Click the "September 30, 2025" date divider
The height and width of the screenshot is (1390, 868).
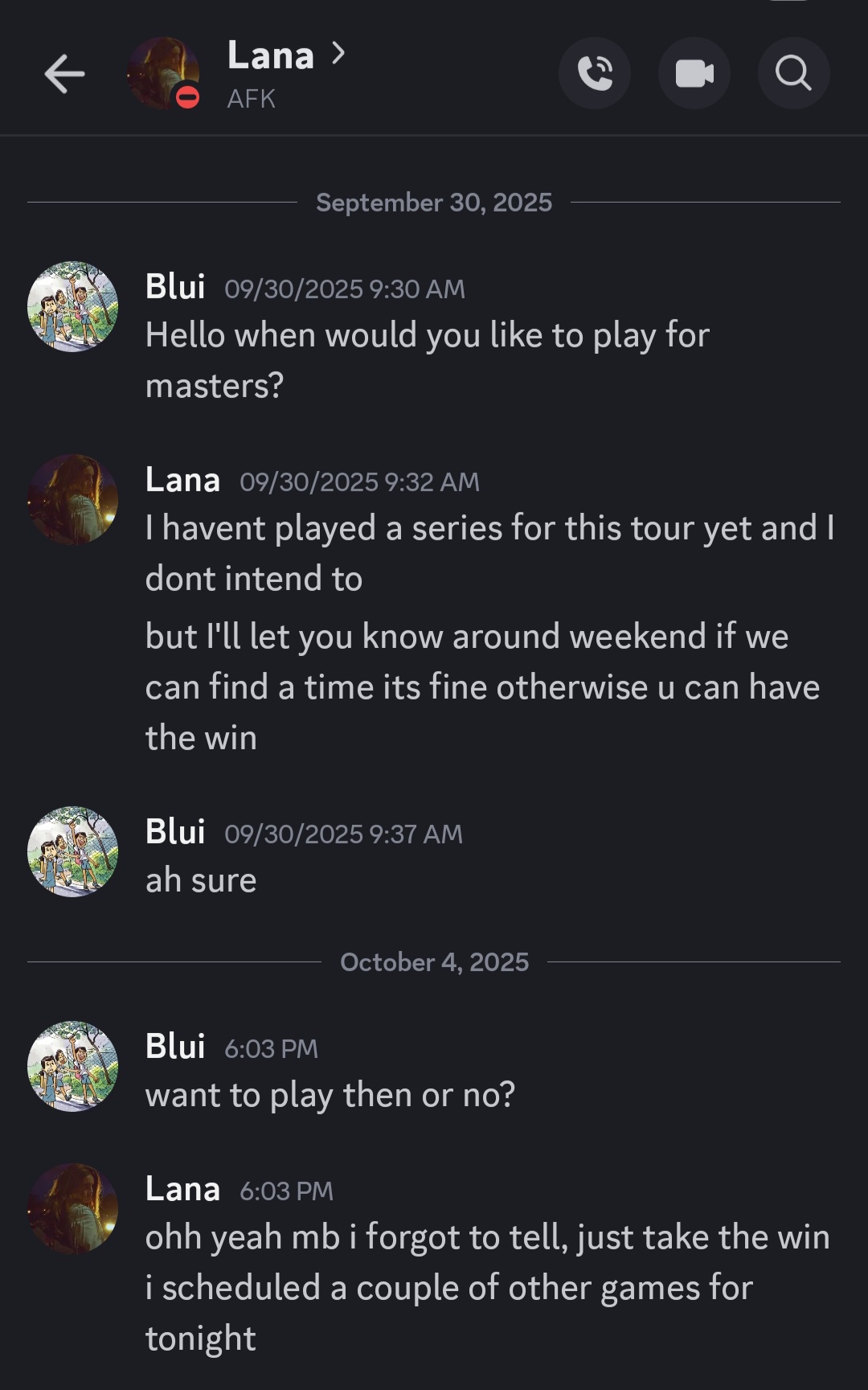tap(434, 203)
